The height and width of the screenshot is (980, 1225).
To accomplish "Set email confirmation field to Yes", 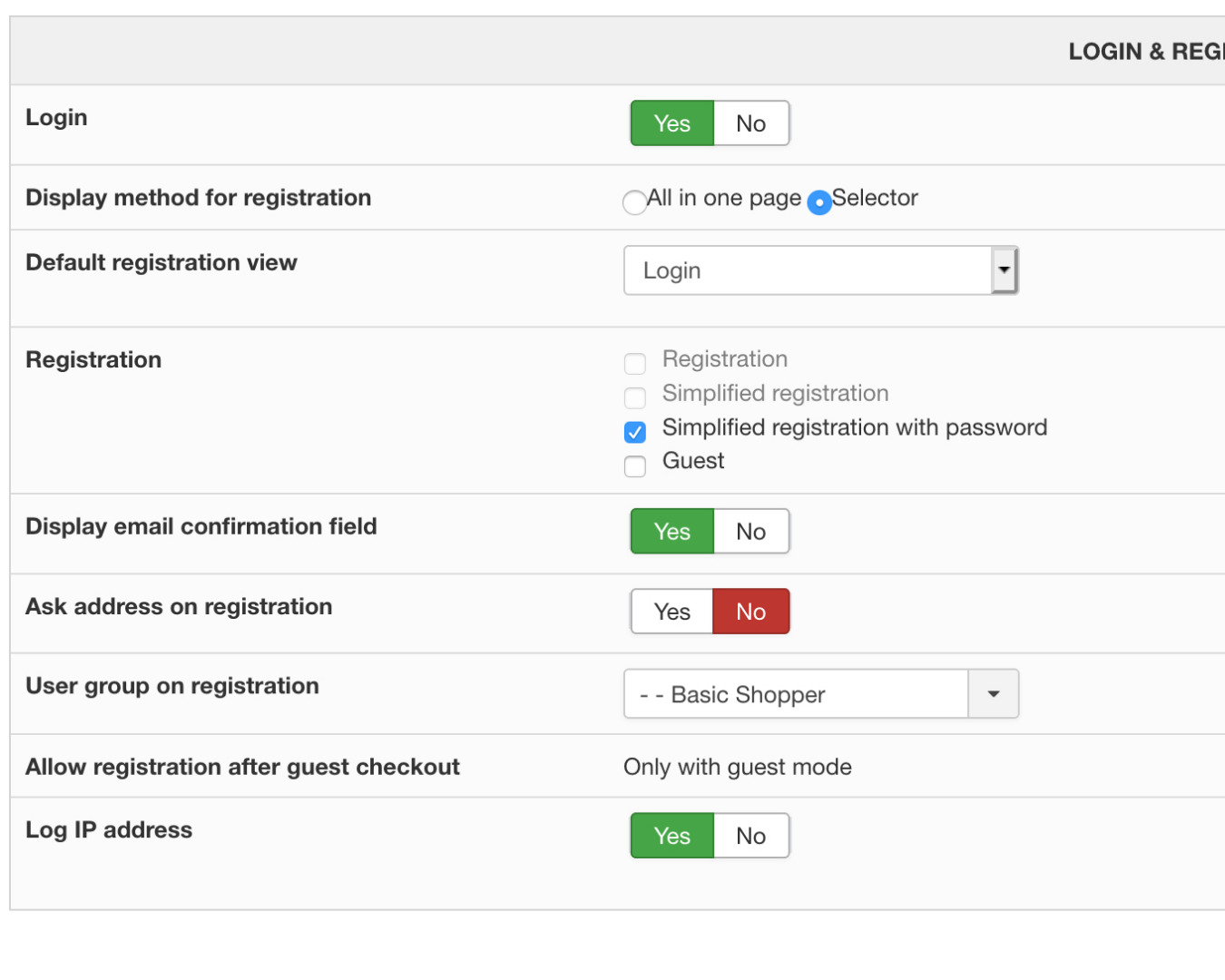I will 672,532.
